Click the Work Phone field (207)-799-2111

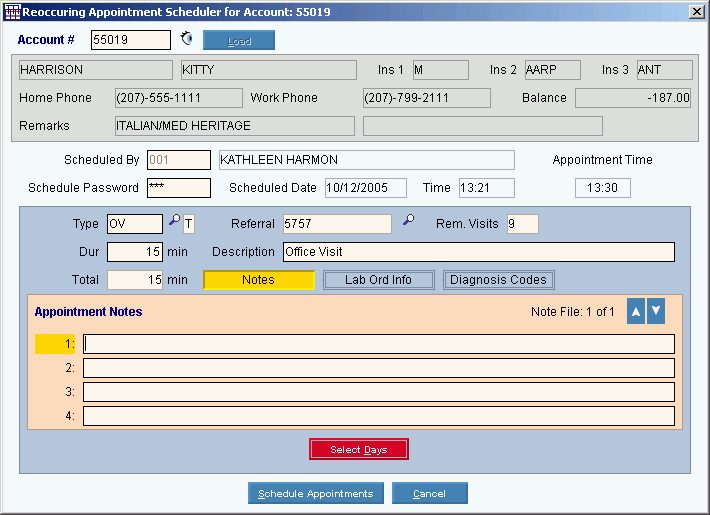[427, 98]
